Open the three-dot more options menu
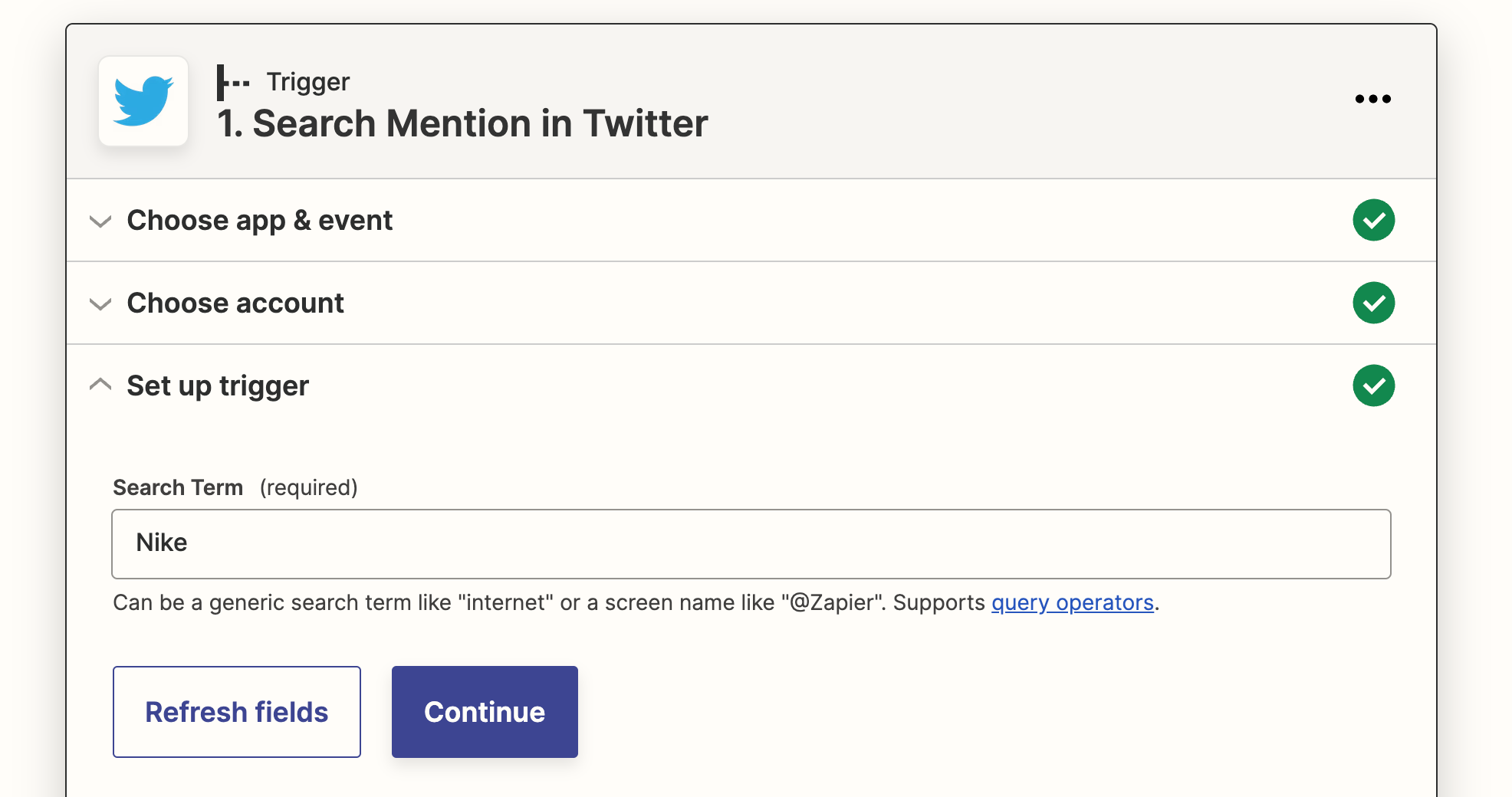1512x797 pixels. [x=1372, y=99]
